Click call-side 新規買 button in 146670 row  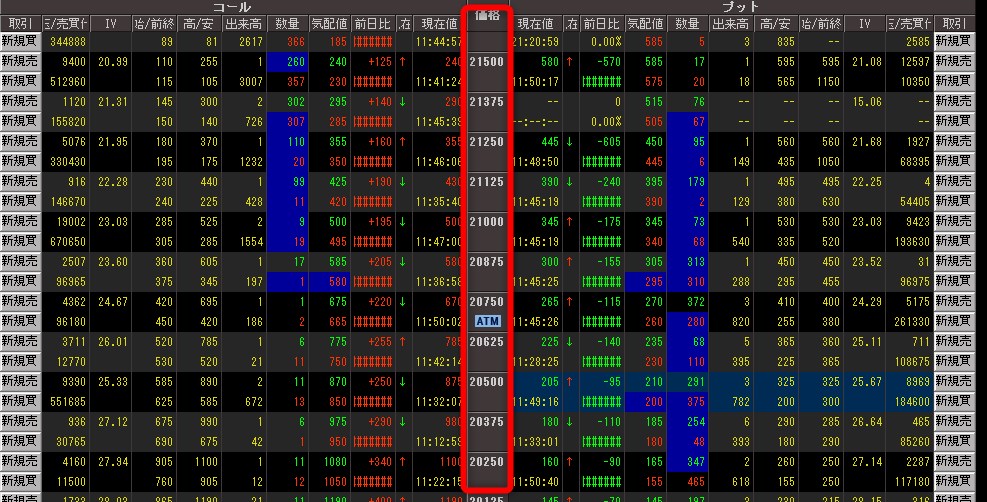(20, 201)
